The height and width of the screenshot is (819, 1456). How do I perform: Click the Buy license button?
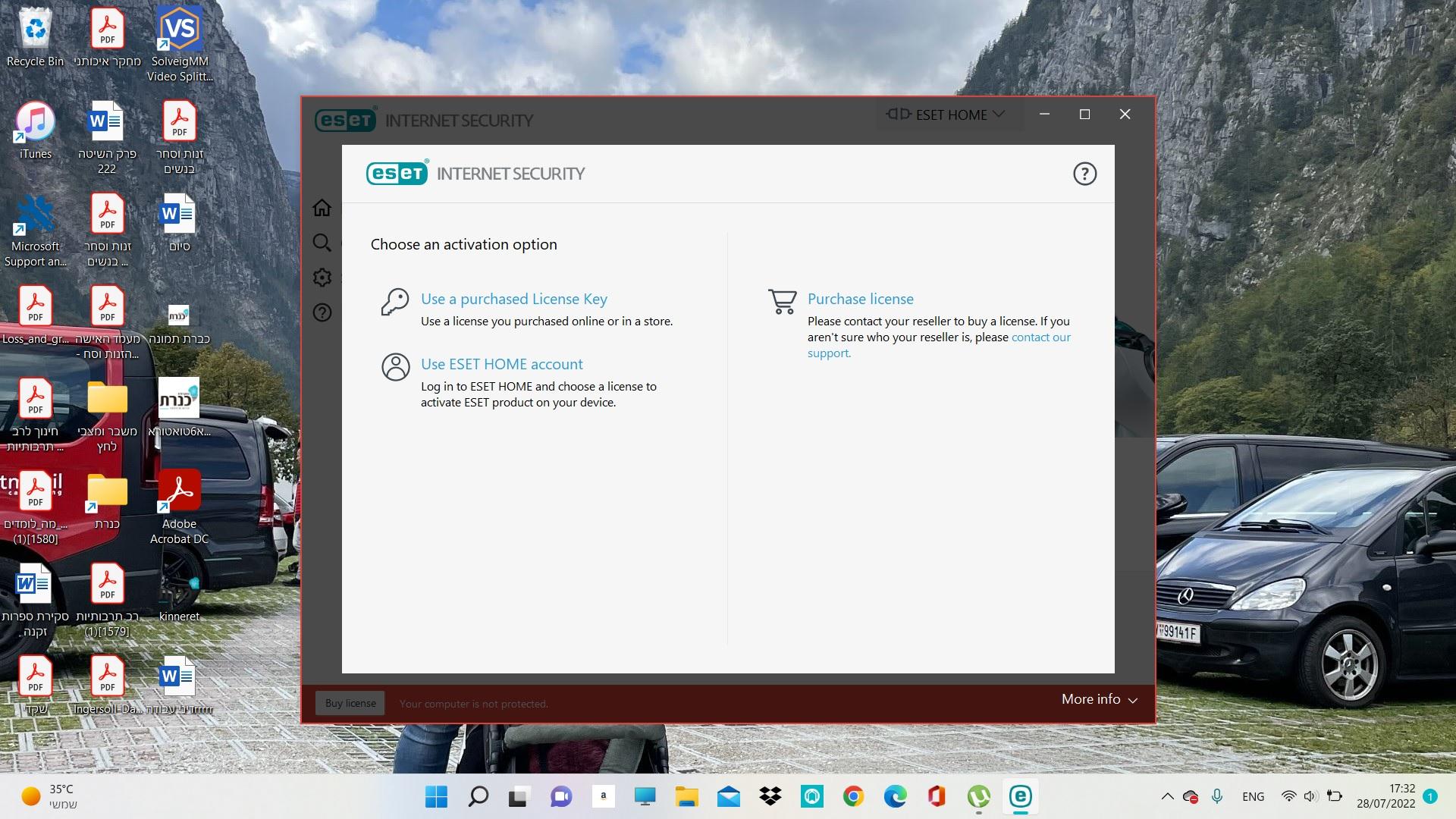350,703
